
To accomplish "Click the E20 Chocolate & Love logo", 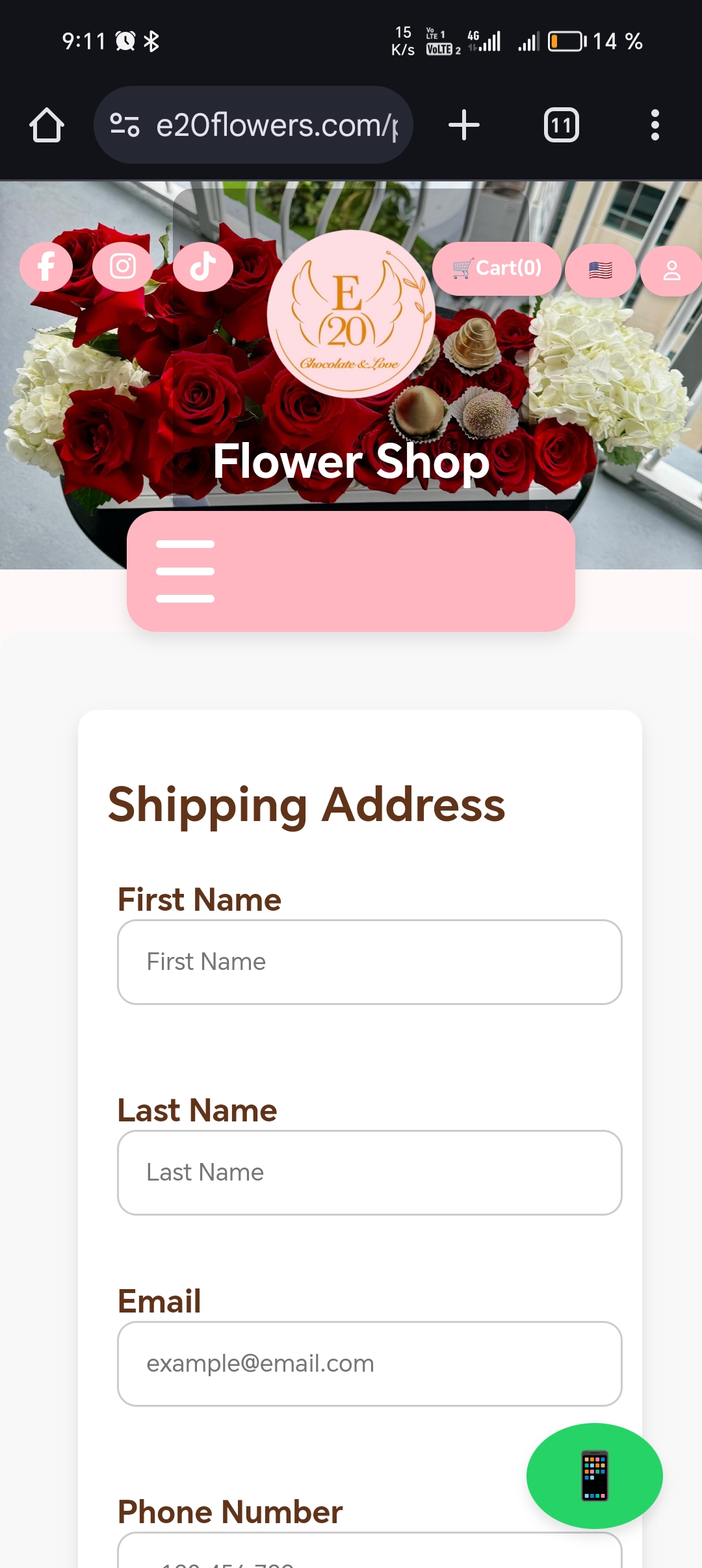I will [350, 314].
